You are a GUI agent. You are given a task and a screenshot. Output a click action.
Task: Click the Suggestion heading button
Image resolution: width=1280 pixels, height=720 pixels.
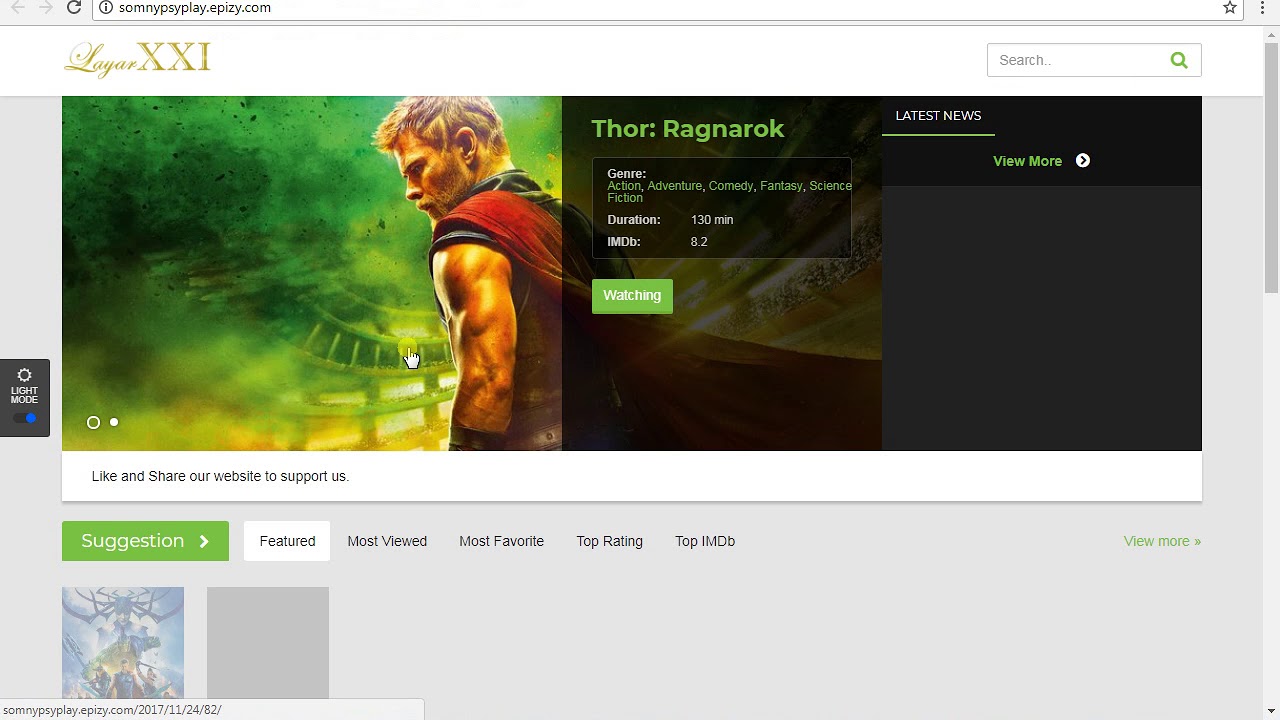tap(145, 541)
